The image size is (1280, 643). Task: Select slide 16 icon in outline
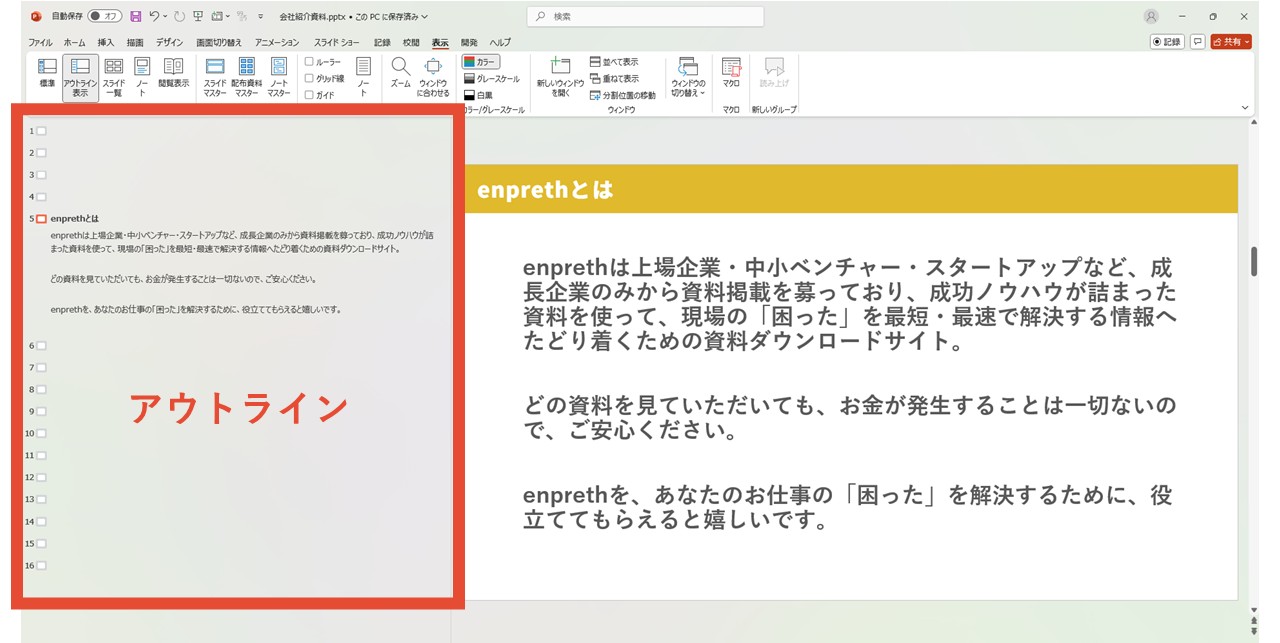41,565
